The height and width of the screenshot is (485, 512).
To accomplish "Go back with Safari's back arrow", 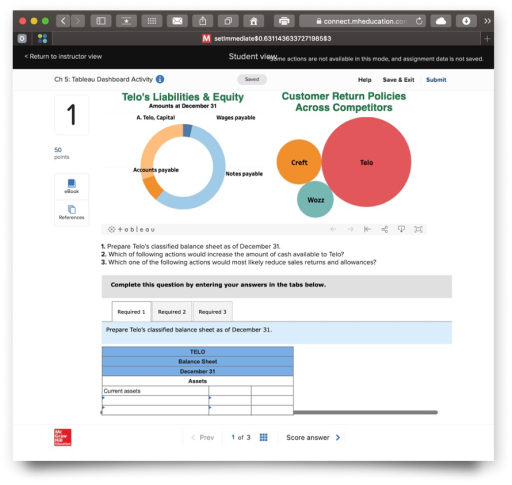I will (x=63, y=21).
